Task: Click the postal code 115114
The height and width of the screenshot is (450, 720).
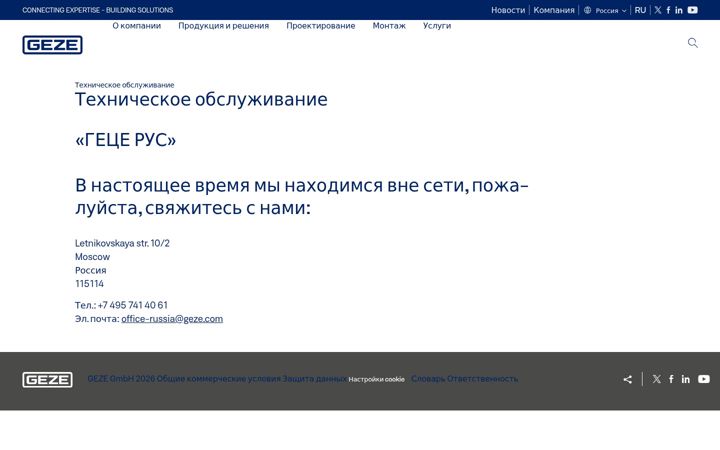Action: pos(90,284)
